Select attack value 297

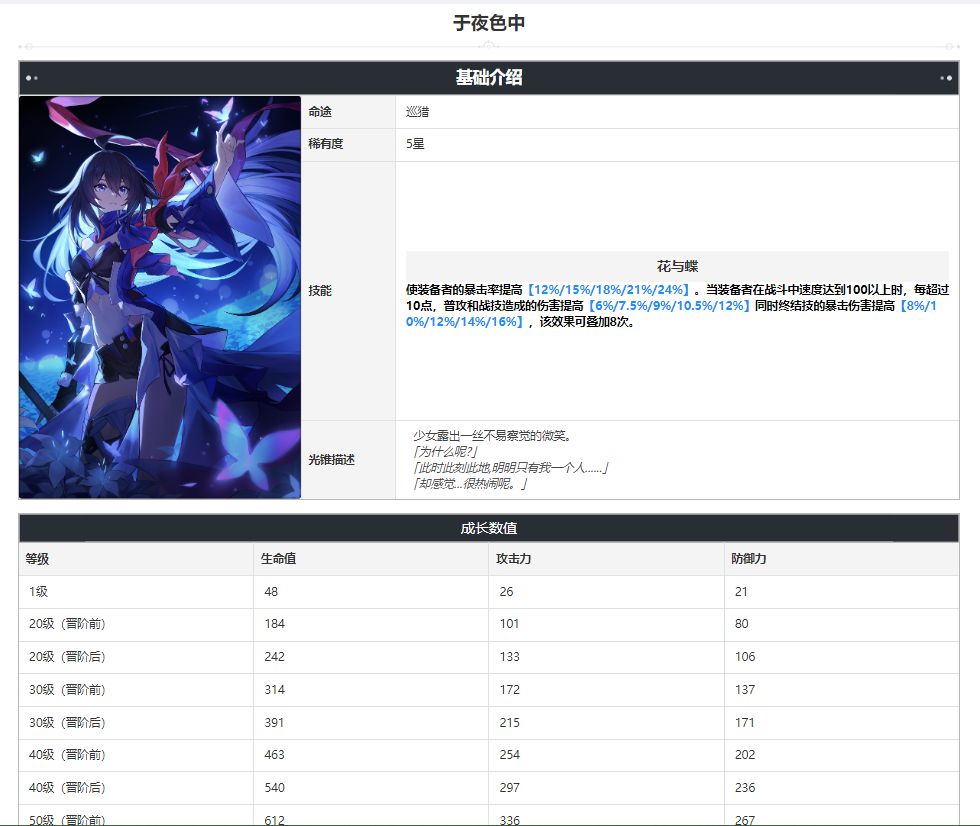pyautogui.click(x=509, y=788)
